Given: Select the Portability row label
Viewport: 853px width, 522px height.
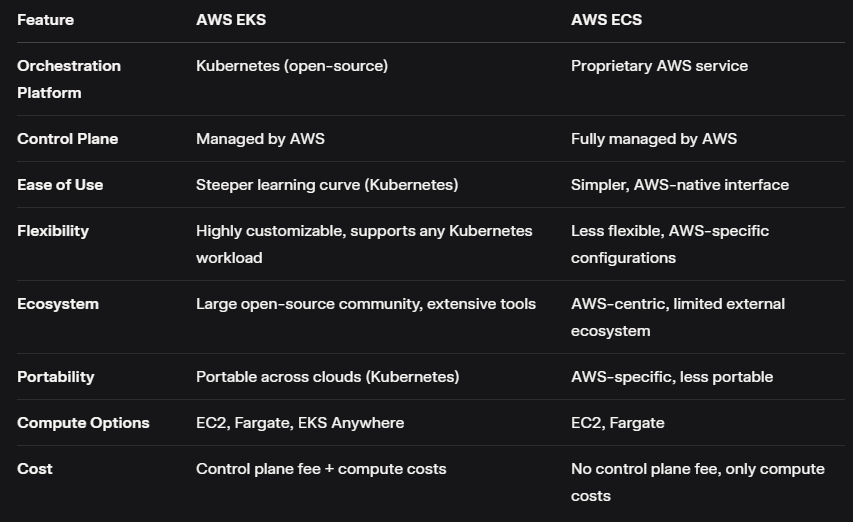Looking at the screenshot, I should pos(55,377).
